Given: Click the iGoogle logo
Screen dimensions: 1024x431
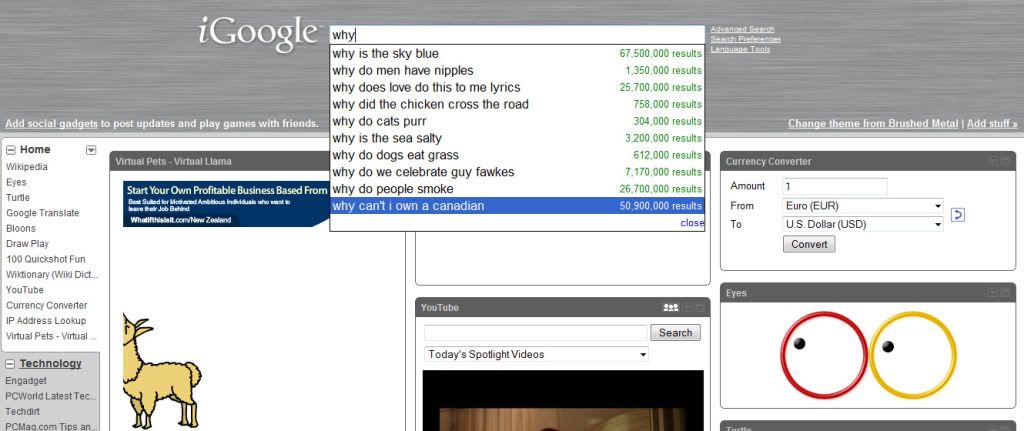Looking at the screenshot, I should (x=257, y=34).
